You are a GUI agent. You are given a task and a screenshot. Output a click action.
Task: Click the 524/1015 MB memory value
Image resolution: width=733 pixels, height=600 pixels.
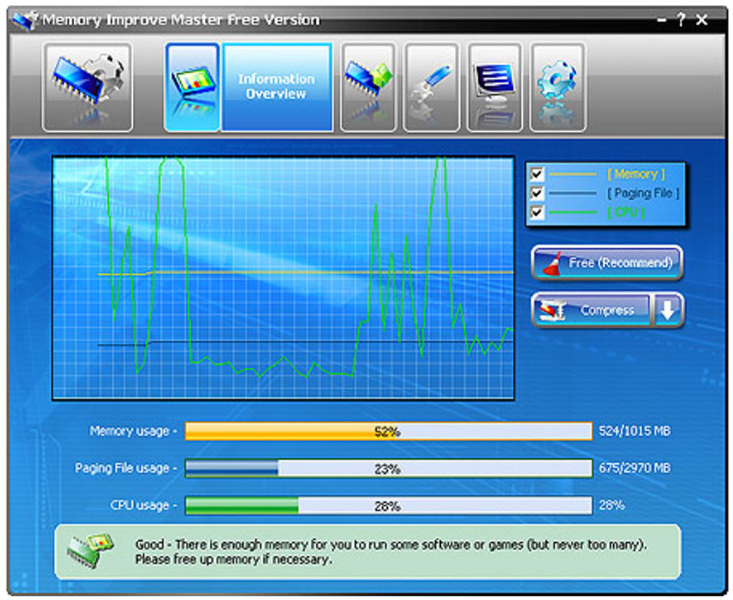point(634,431)
